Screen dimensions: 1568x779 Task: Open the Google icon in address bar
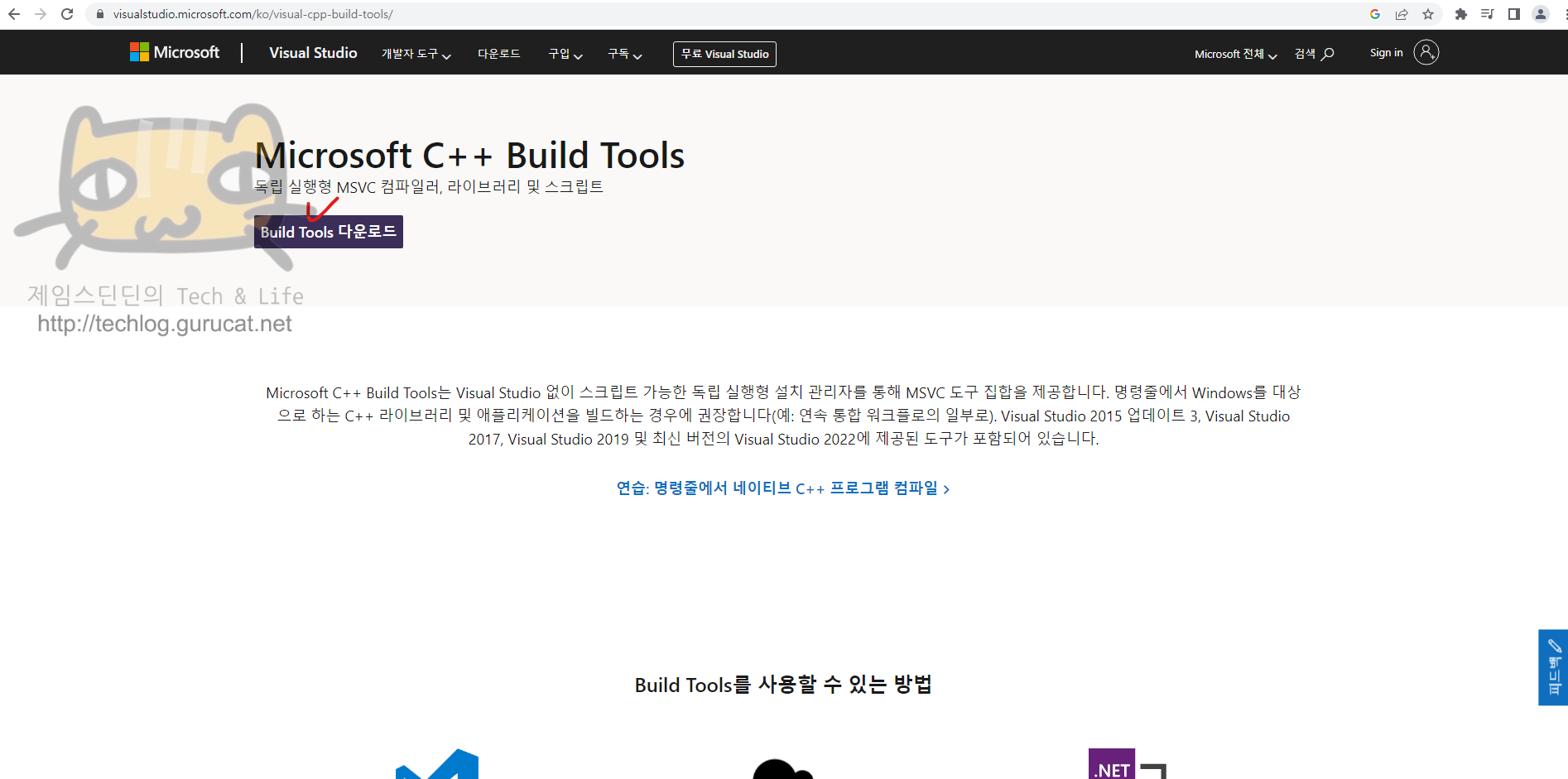tap(1375, 14)
